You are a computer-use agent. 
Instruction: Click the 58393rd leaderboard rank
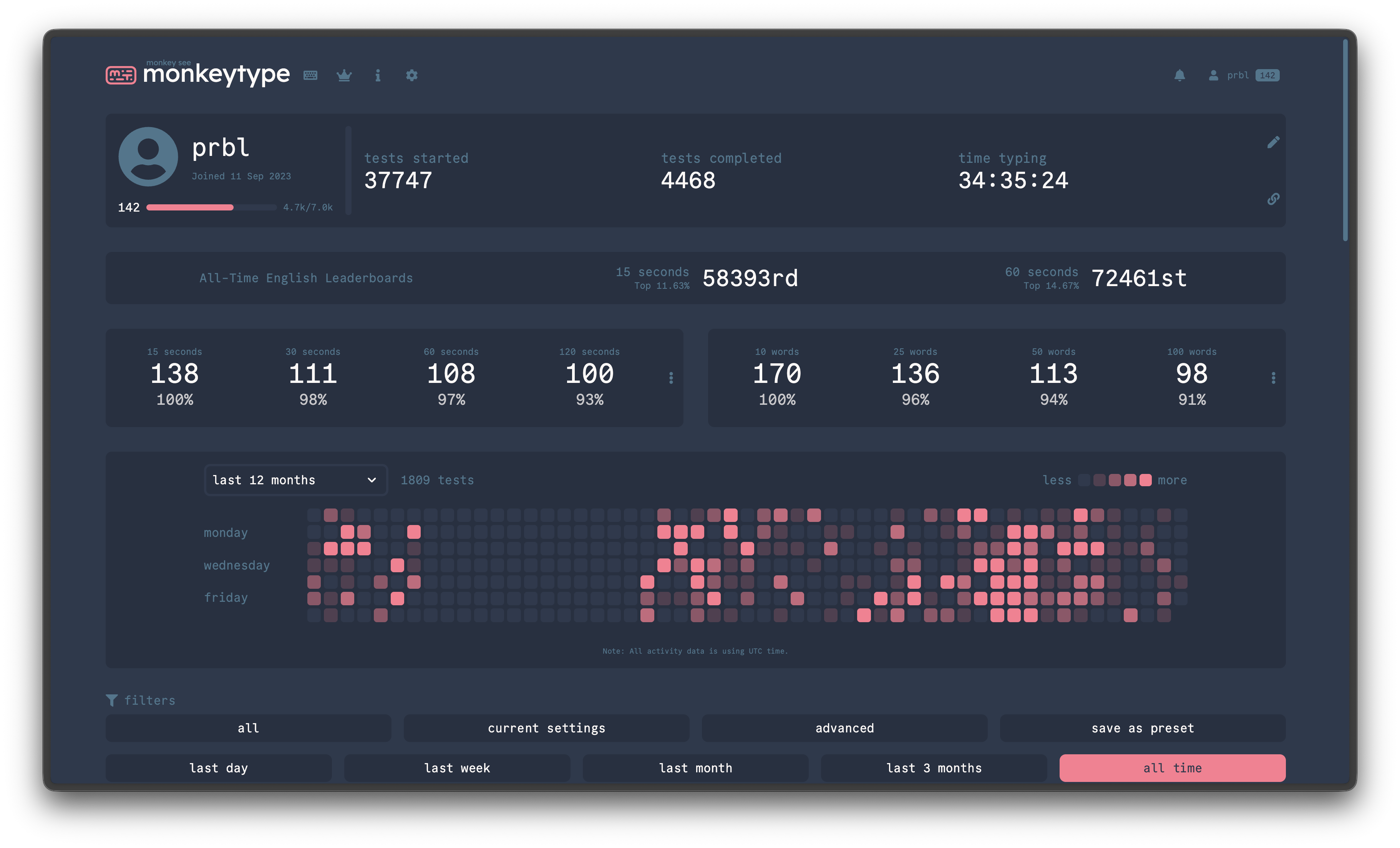pyautogui.click(x=750, y=278)
